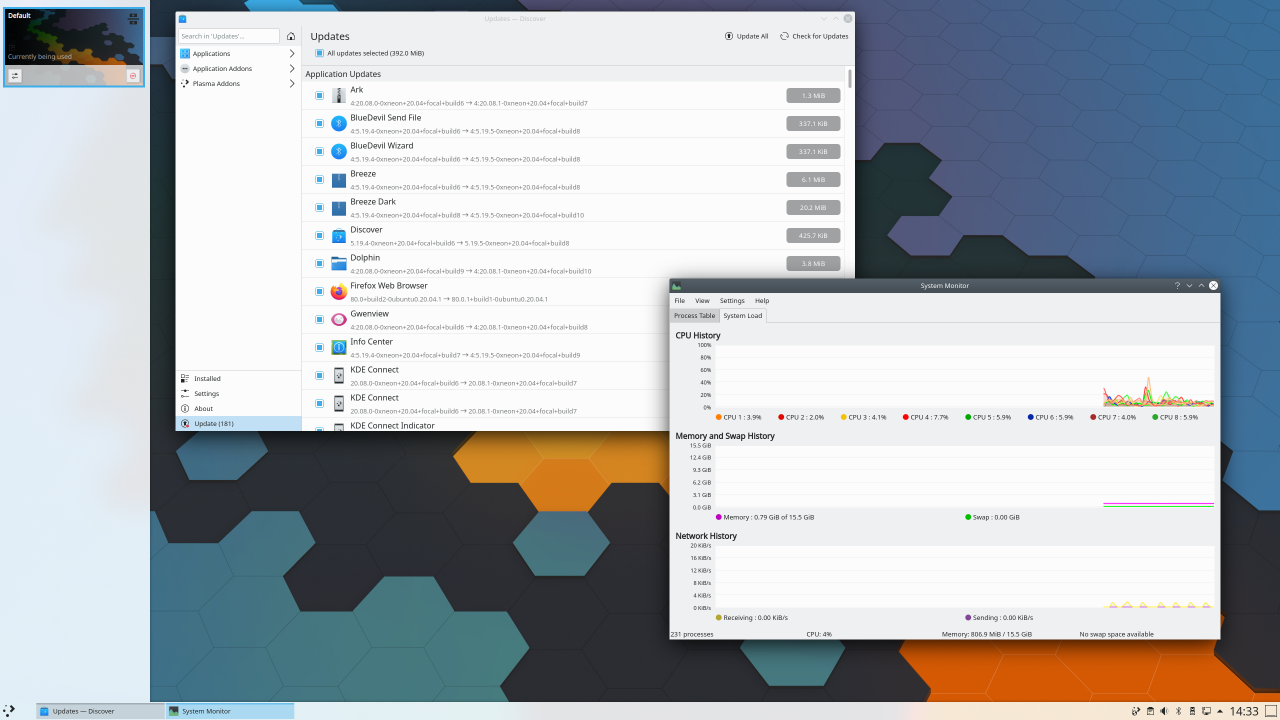Click the Gwenview icon
The image size is (1280, 720).
(339, 320)
